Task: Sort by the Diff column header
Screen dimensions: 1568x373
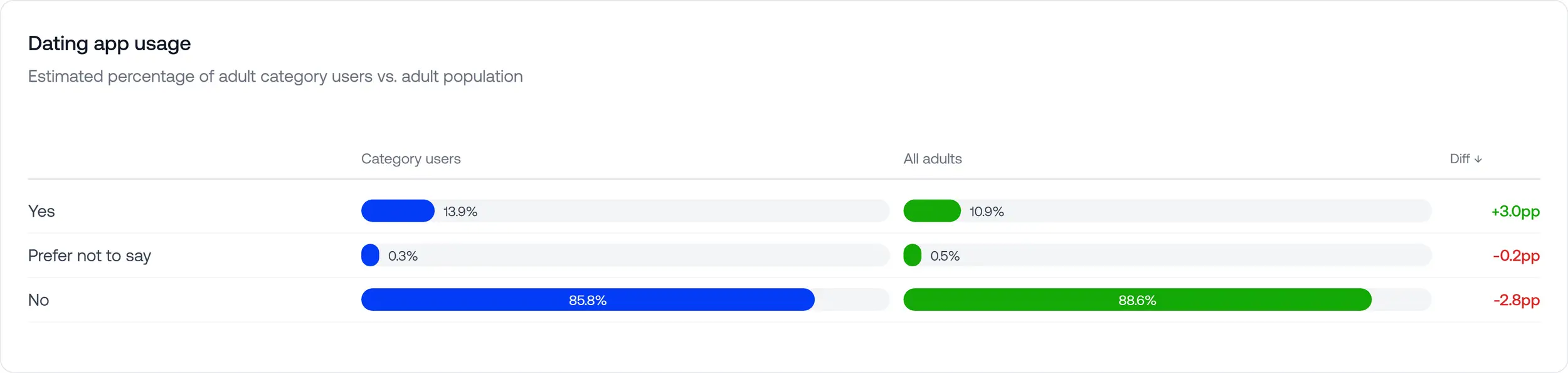Action: pos(1459,159)
